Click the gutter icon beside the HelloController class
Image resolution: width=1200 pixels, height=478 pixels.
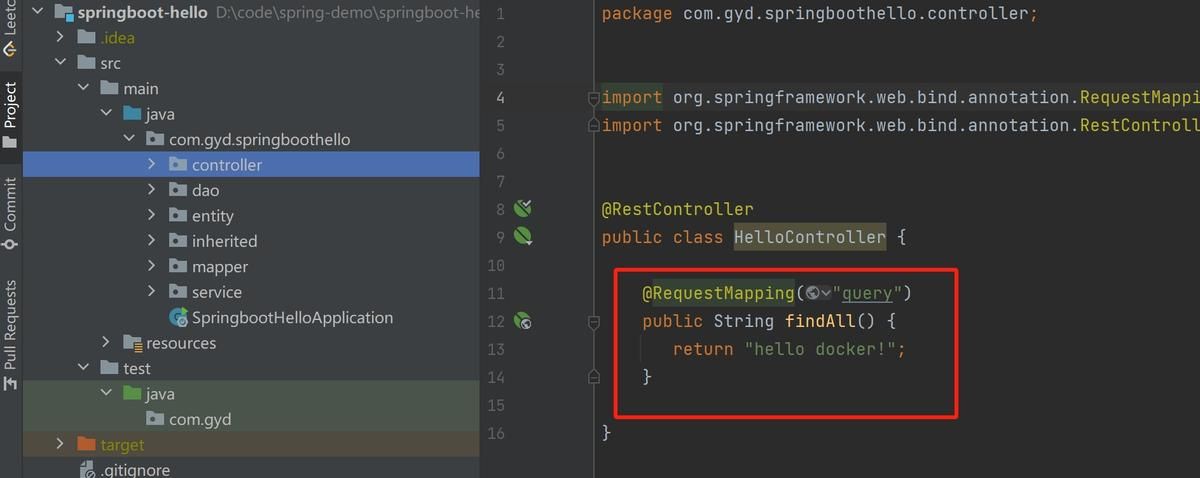(523, 237)
